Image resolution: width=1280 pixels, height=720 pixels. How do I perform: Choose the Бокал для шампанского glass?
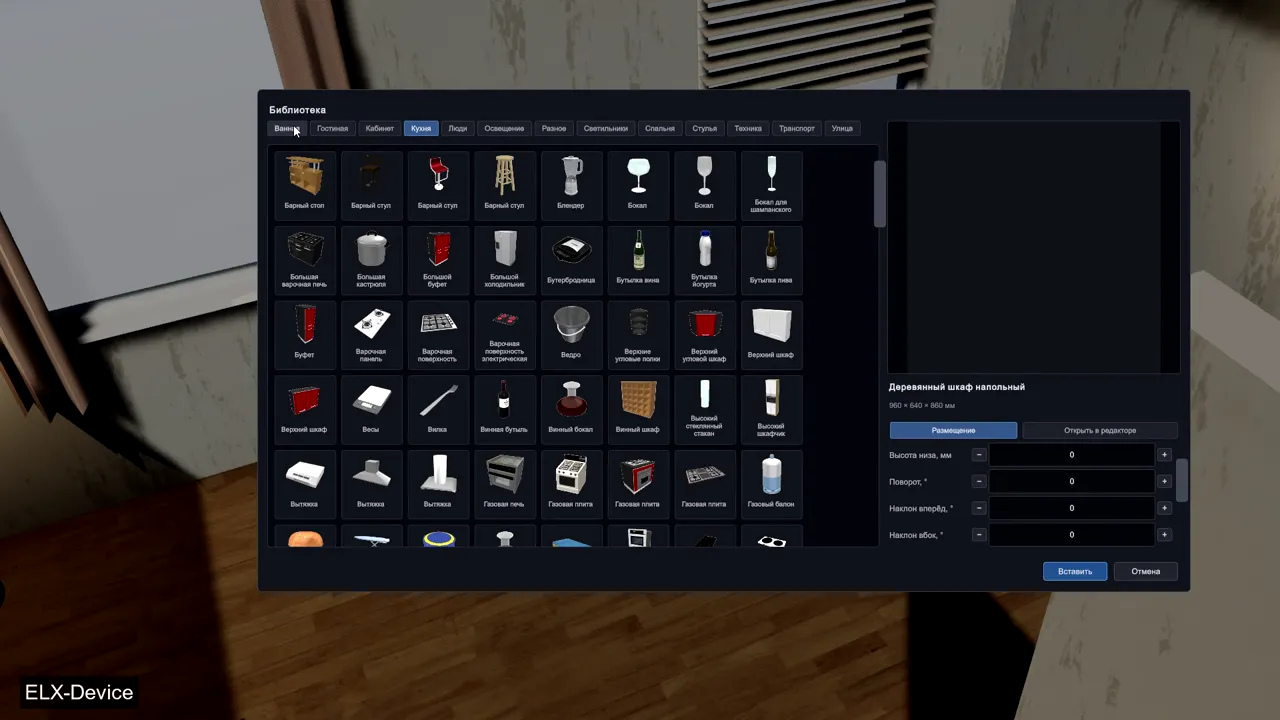pyautogui.click(x=771, y=184)
